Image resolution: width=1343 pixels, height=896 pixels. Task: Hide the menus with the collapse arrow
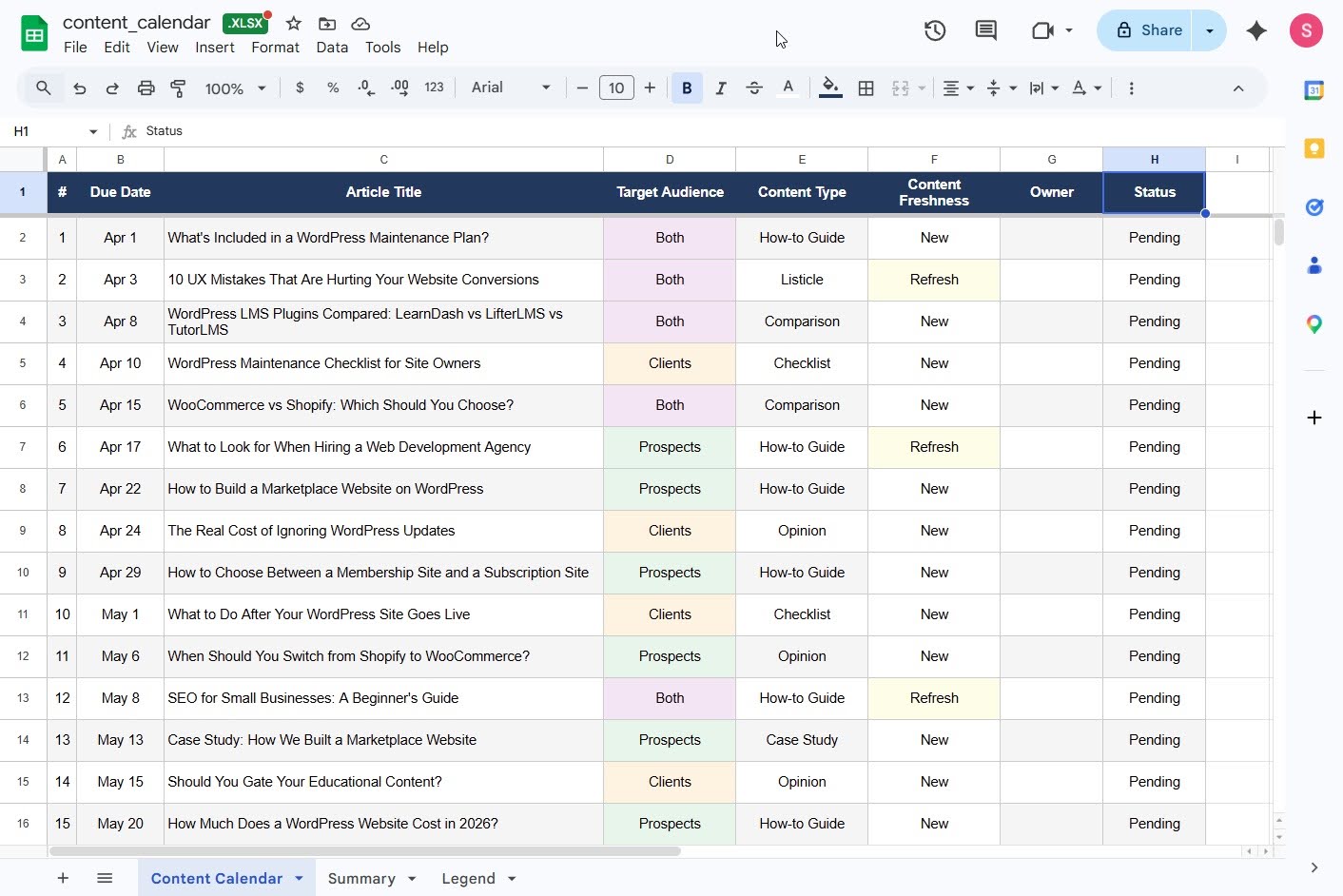[x=1238, y=88]
